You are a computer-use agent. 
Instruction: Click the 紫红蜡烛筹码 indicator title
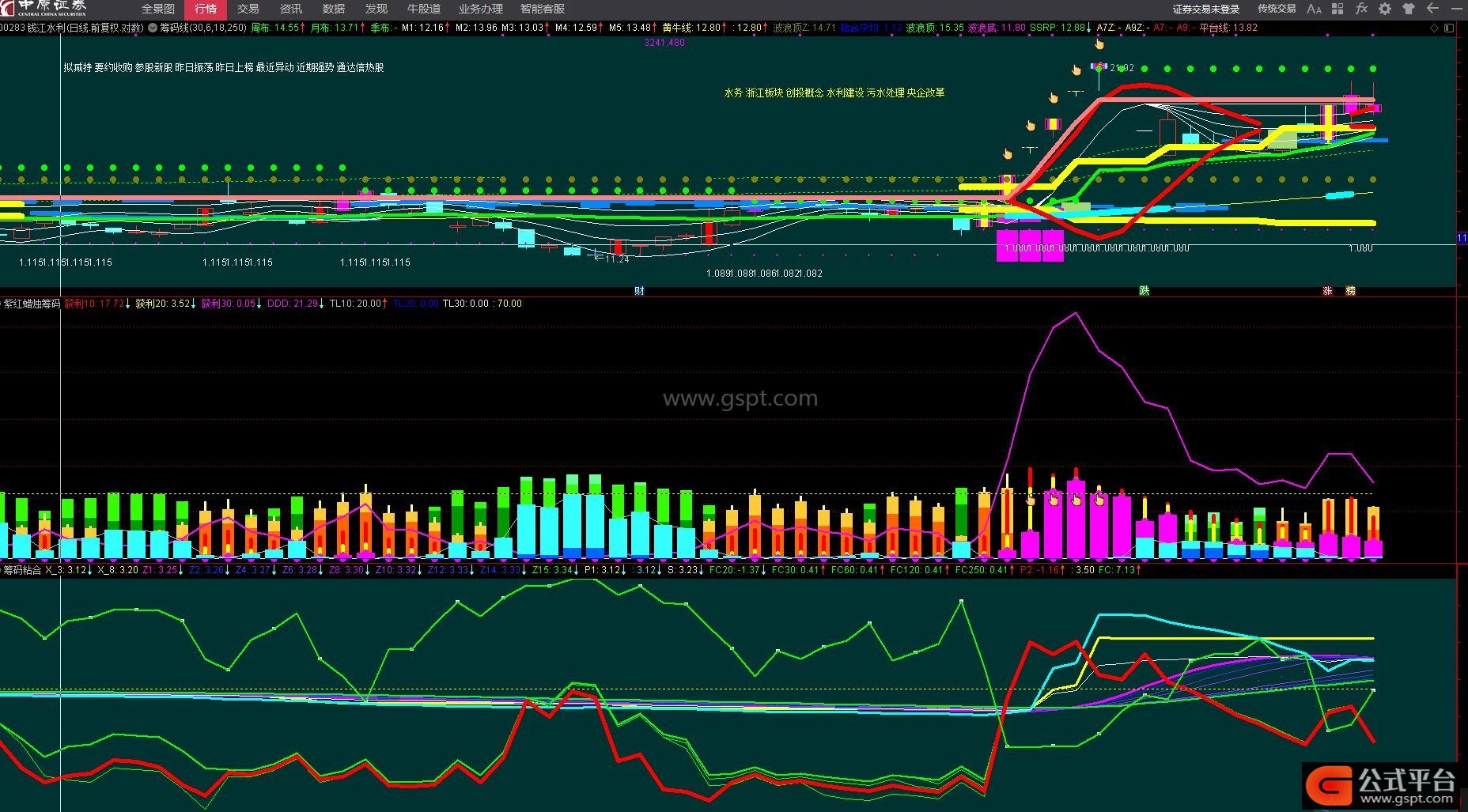pos(32,304)
